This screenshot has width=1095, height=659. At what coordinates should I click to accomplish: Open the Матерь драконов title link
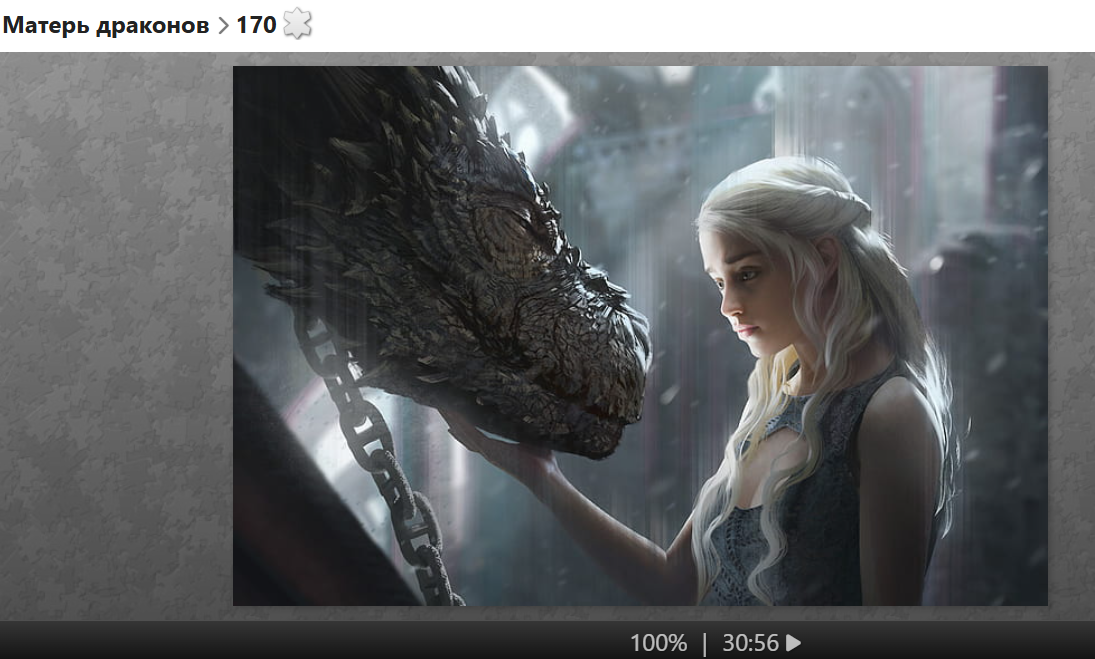(x=105, y=26)
